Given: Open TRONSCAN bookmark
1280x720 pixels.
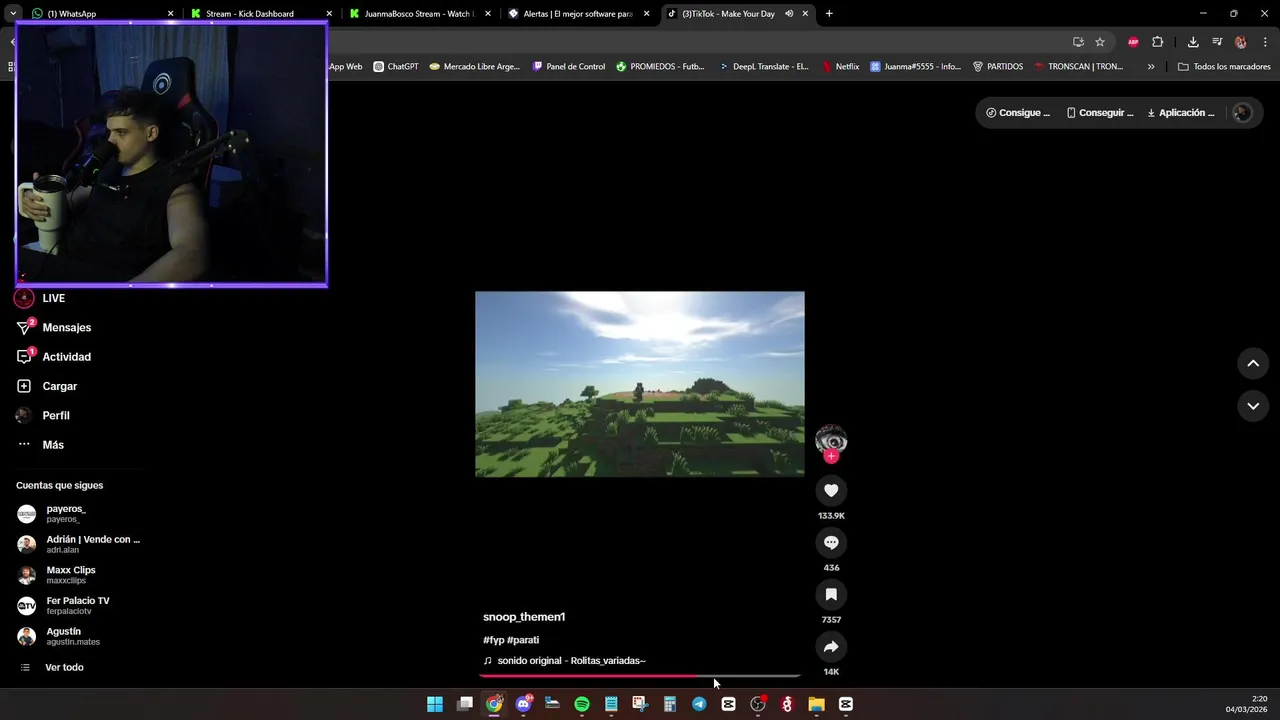Looking at the screenshot, I should (1079, 67).
